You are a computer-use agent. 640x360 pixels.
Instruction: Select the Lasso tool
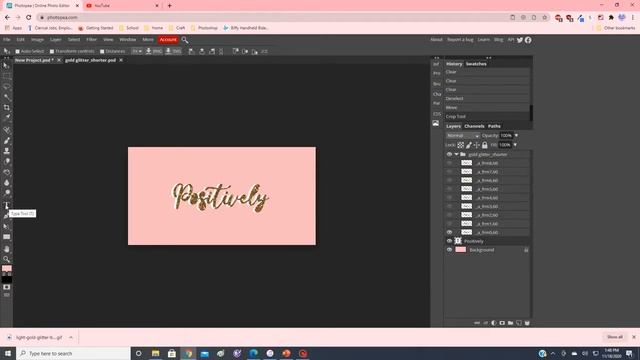coord(6,87)
